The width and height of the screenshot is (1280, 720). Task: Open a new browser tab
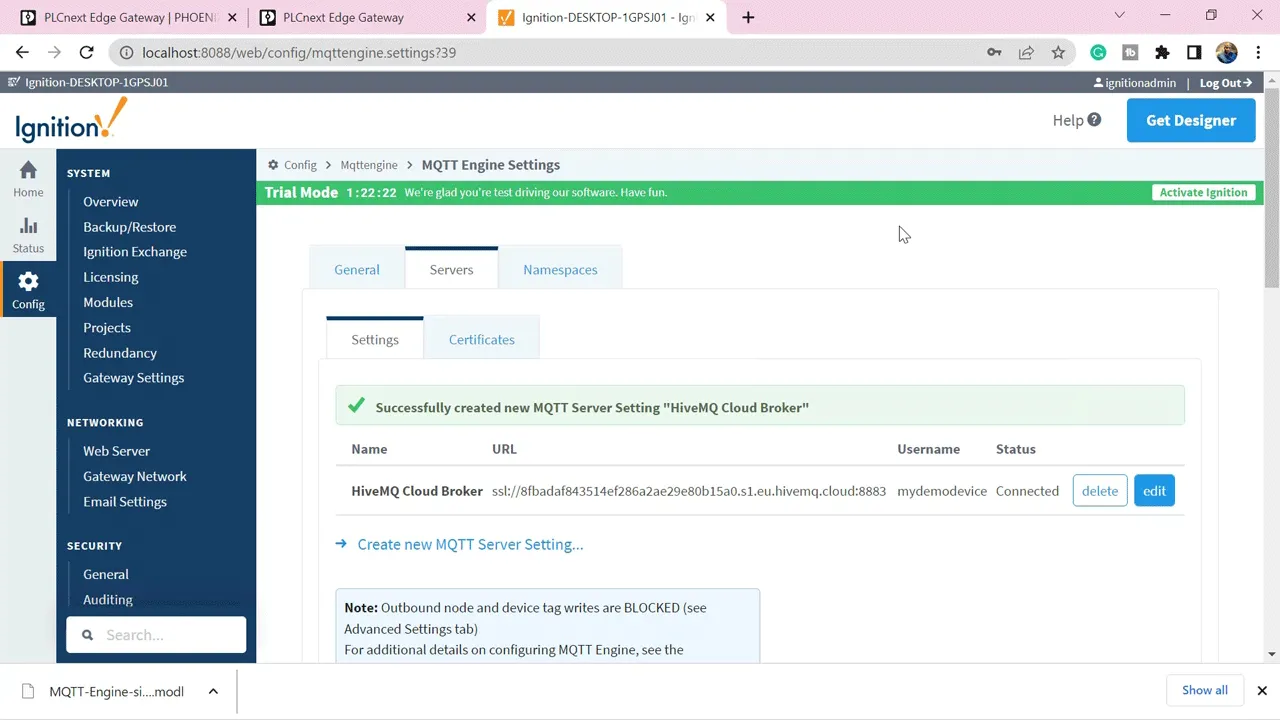coord(748,17)
